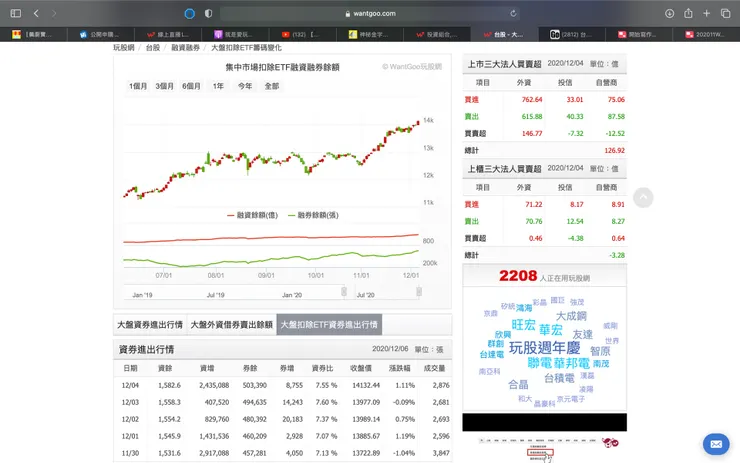This screenshot has height=463, width=740.
Task: Click the blue circle extension icon
Action: [189, 14]
